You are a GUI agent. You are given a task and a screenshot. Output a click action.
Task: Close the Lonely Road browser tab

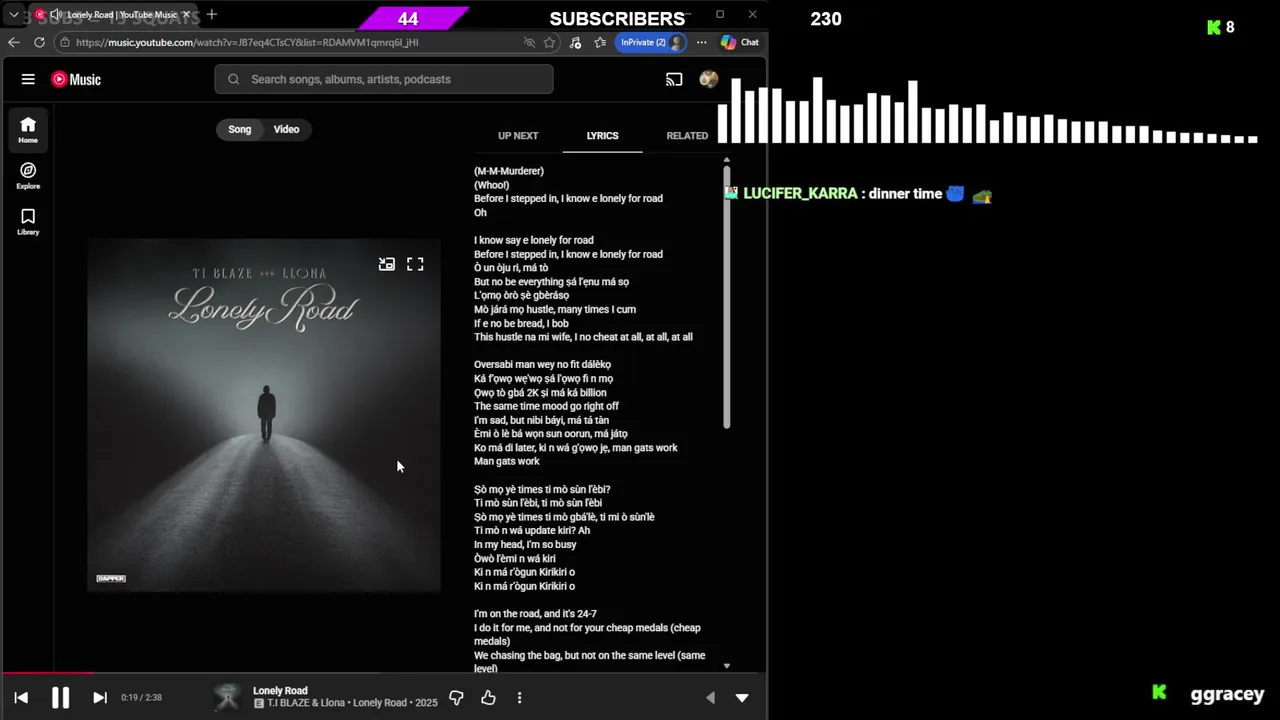[187, 15]
